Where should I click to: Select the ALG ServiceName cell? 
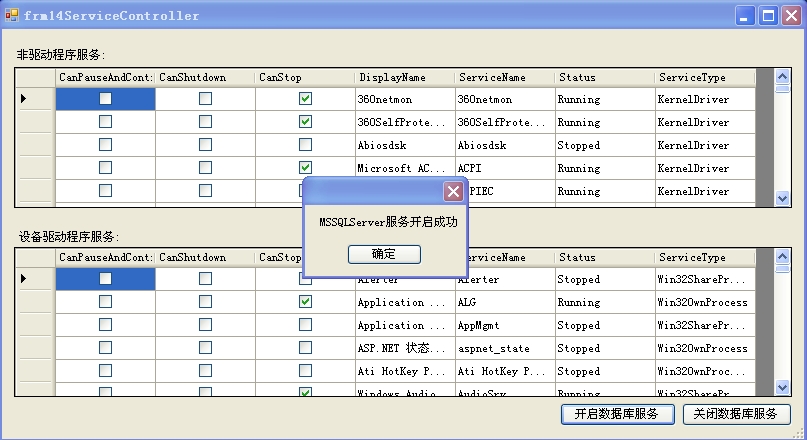pyautogui.click(x=505, y=302)
